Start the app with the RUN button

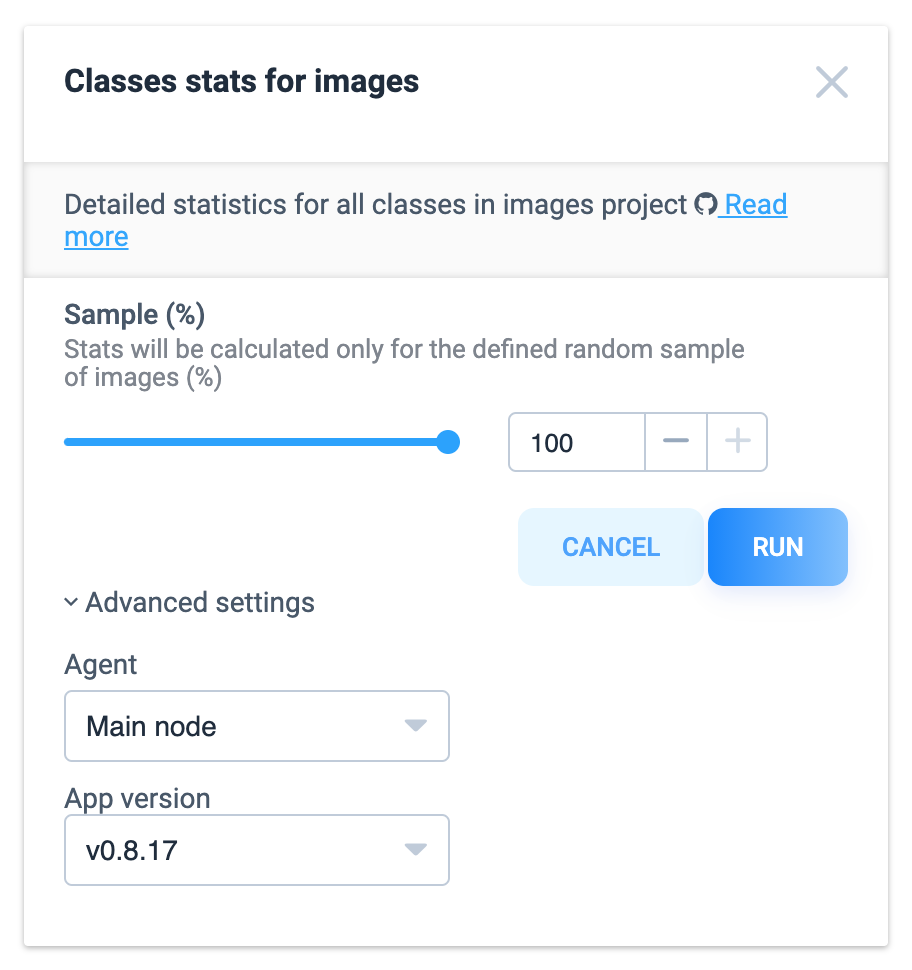pyautogui.click(x=778, y=547)
